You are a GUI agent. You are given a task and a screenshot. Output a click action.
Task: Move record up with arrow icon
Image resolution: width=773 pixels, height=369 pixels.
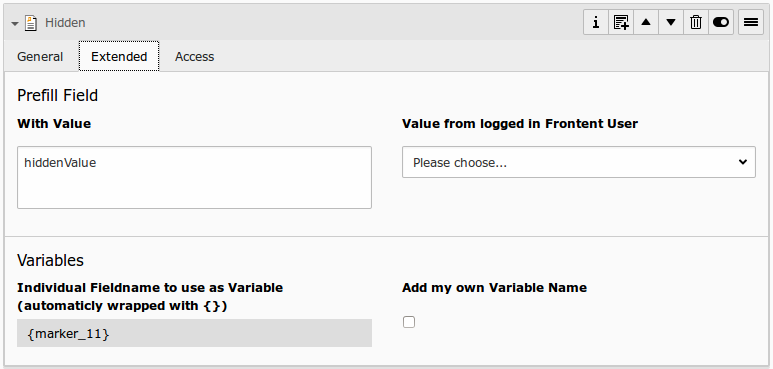point(646,22)
